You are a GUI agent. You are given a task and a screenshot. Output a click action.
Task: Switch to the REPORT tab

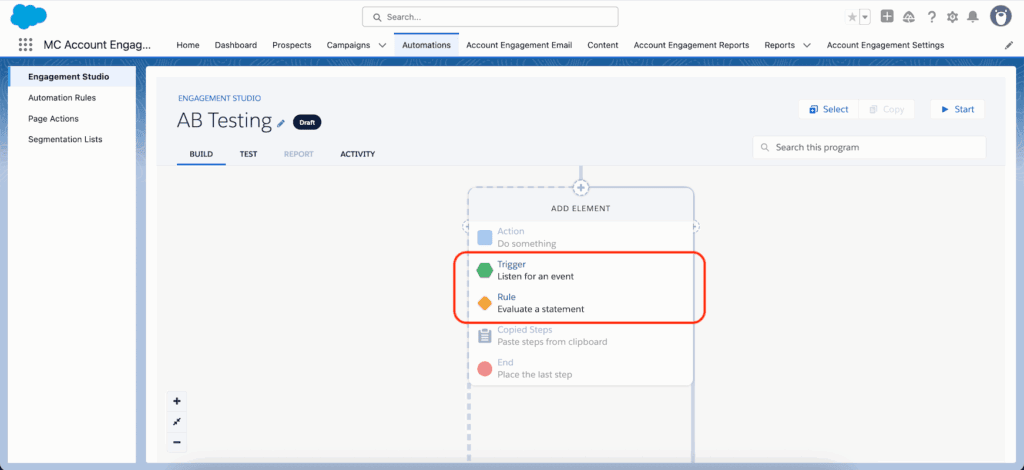click(x=298, y=154)
